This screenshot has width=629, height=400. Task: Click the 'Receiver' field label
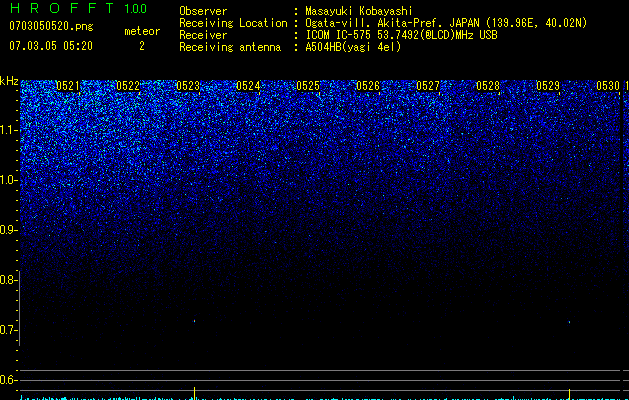pos(203,35)
